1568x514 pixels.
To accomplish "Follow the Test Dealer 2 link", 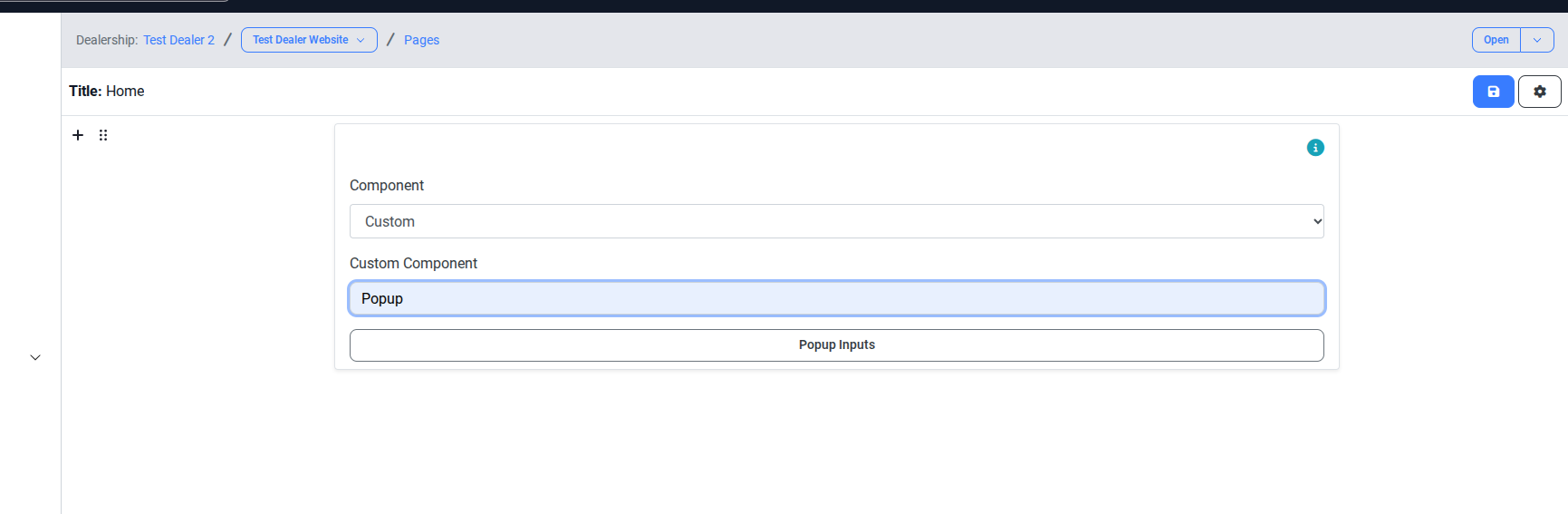I will [178, 40].
